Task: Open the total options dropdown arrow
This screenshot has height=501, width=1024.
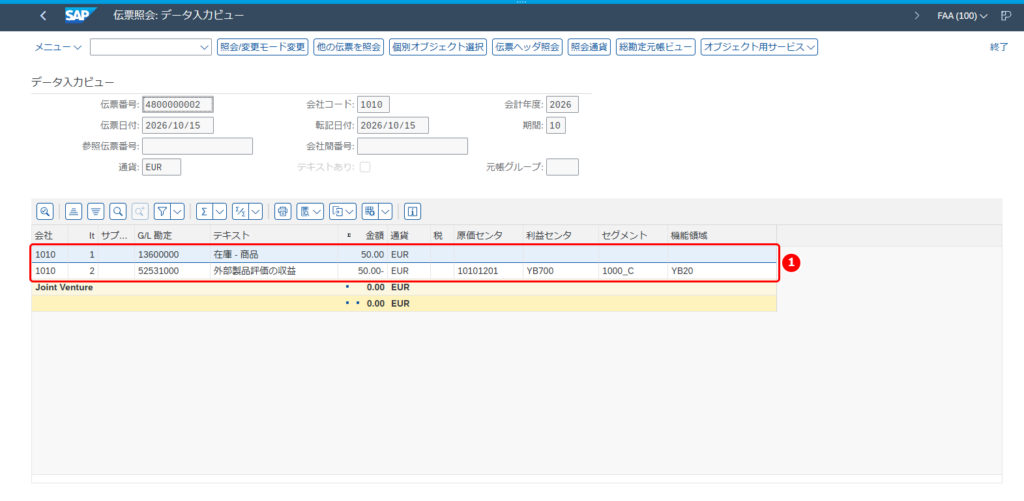Action: point(220,211)
